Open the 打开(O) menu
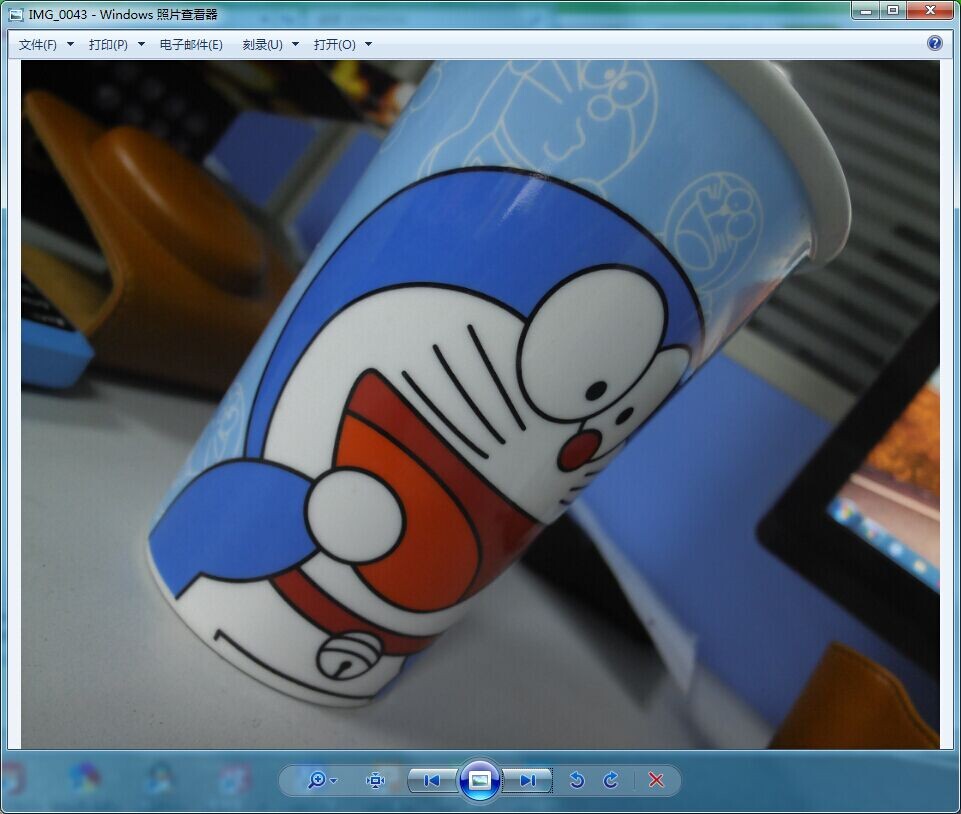This screenshot has width=961, height=814. click(x=335, y=45)
